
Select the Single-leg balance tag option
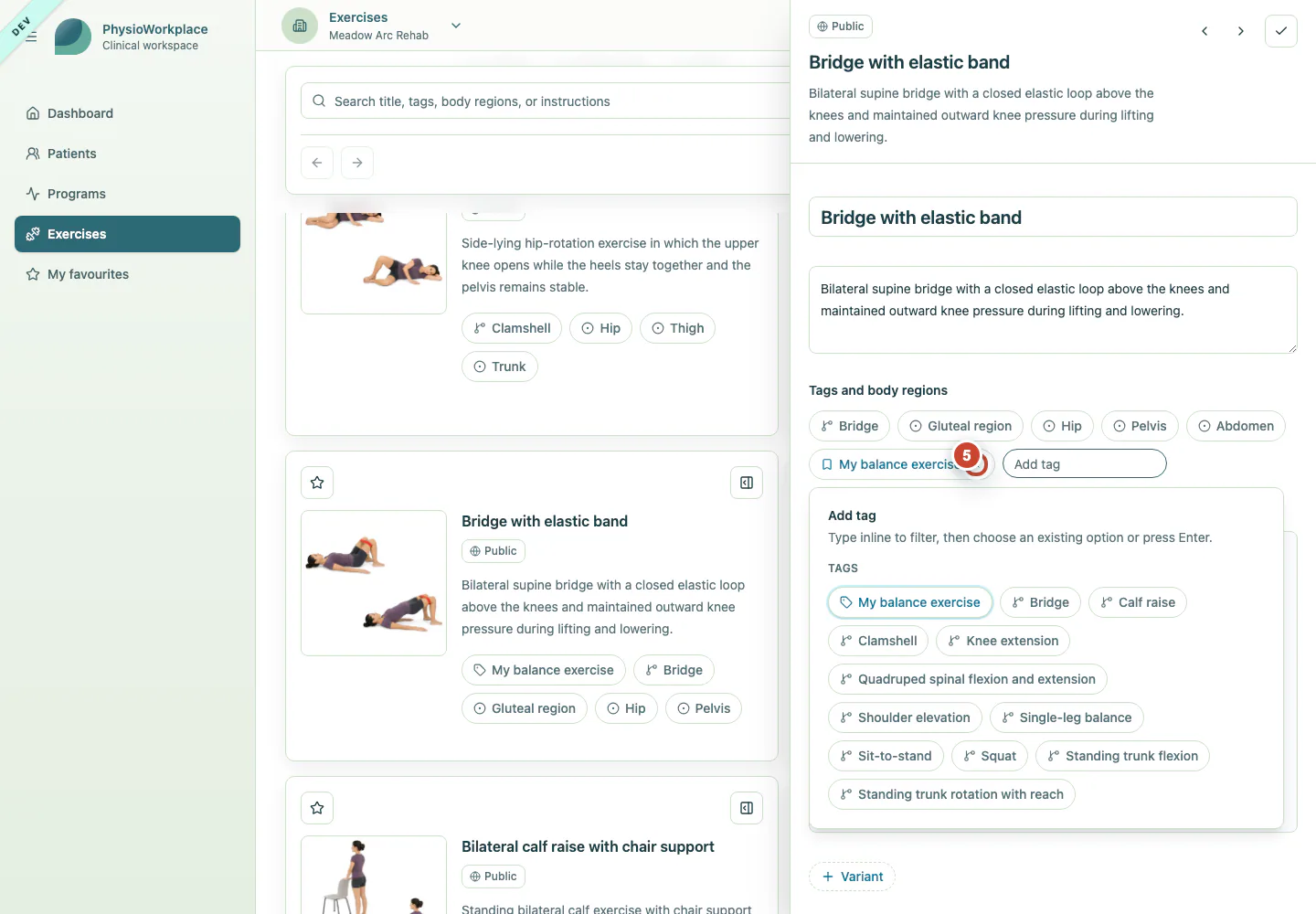1067,717
